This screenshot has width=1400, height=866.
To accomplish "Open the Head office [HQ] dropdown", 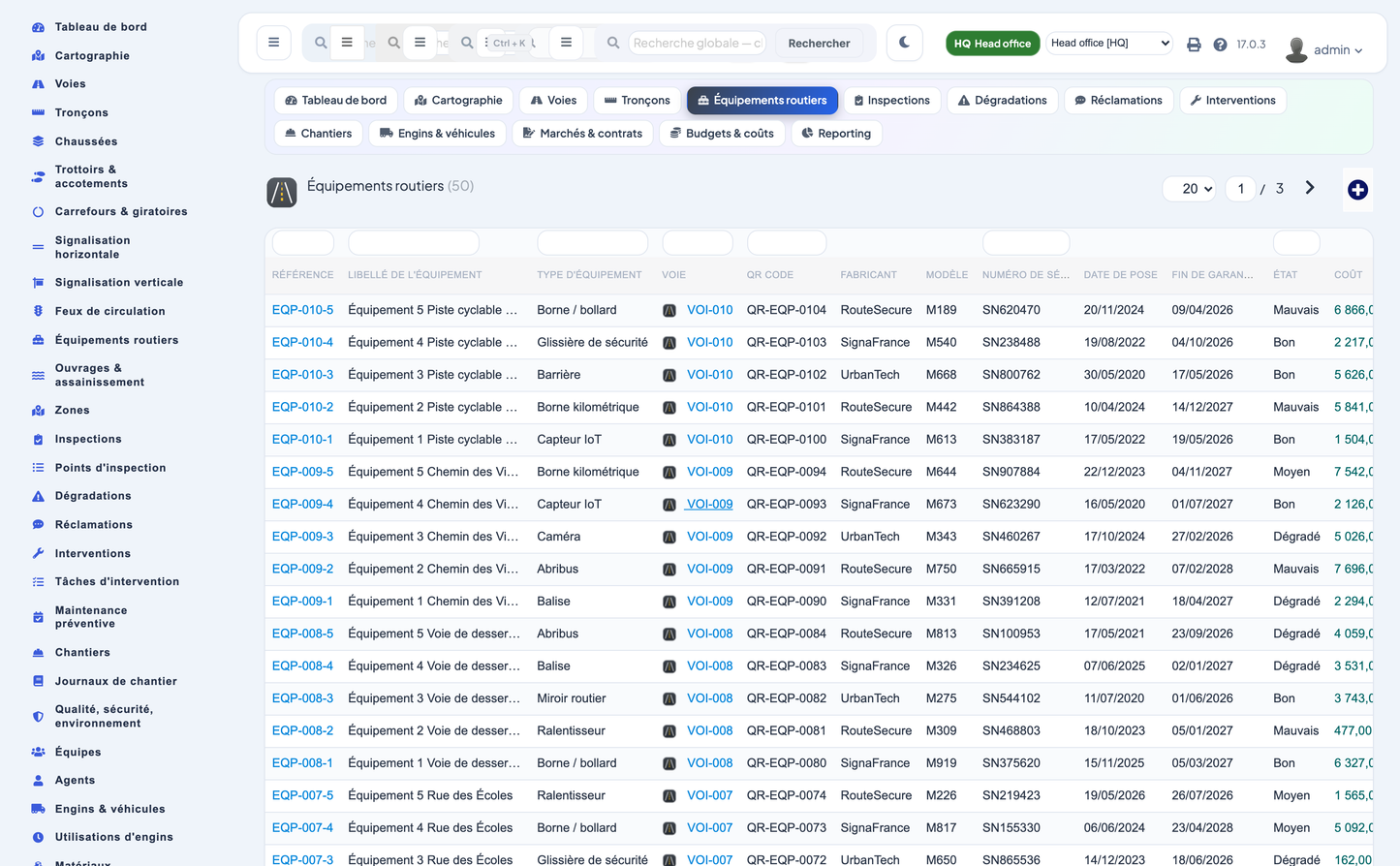I will [1109, 43].
